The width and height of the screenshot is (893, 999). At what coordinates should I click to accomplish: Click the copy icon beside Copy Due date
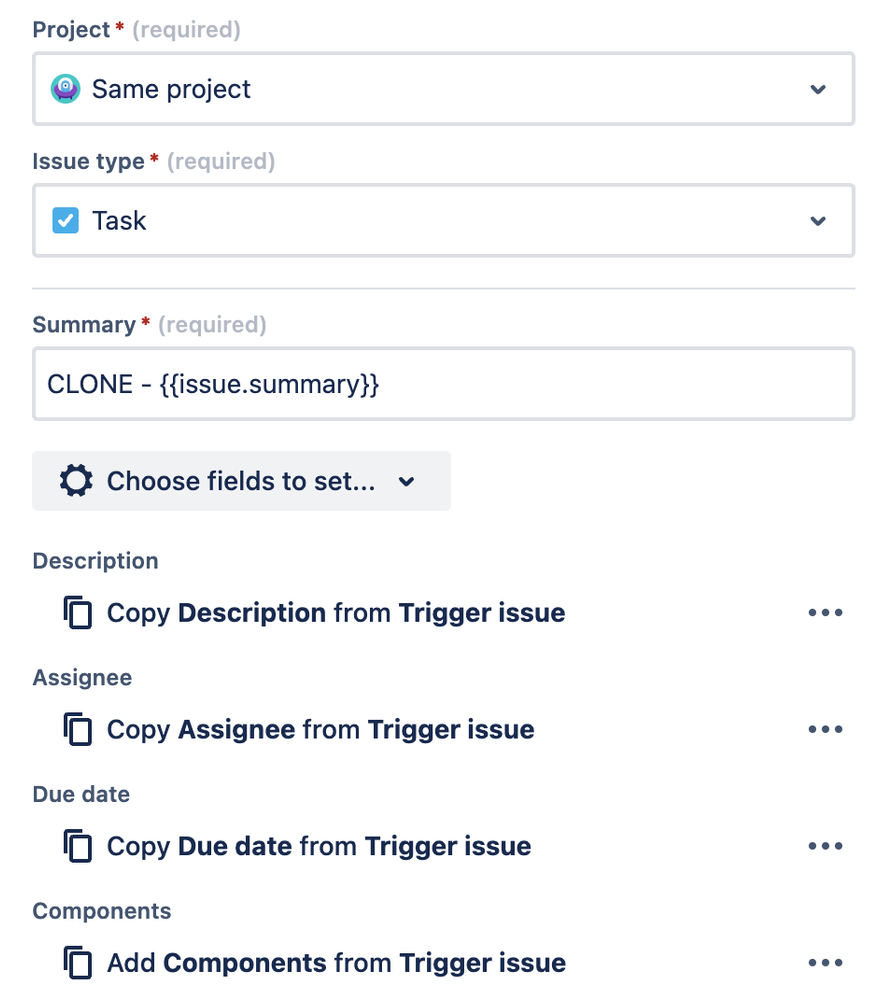[78, 845]
